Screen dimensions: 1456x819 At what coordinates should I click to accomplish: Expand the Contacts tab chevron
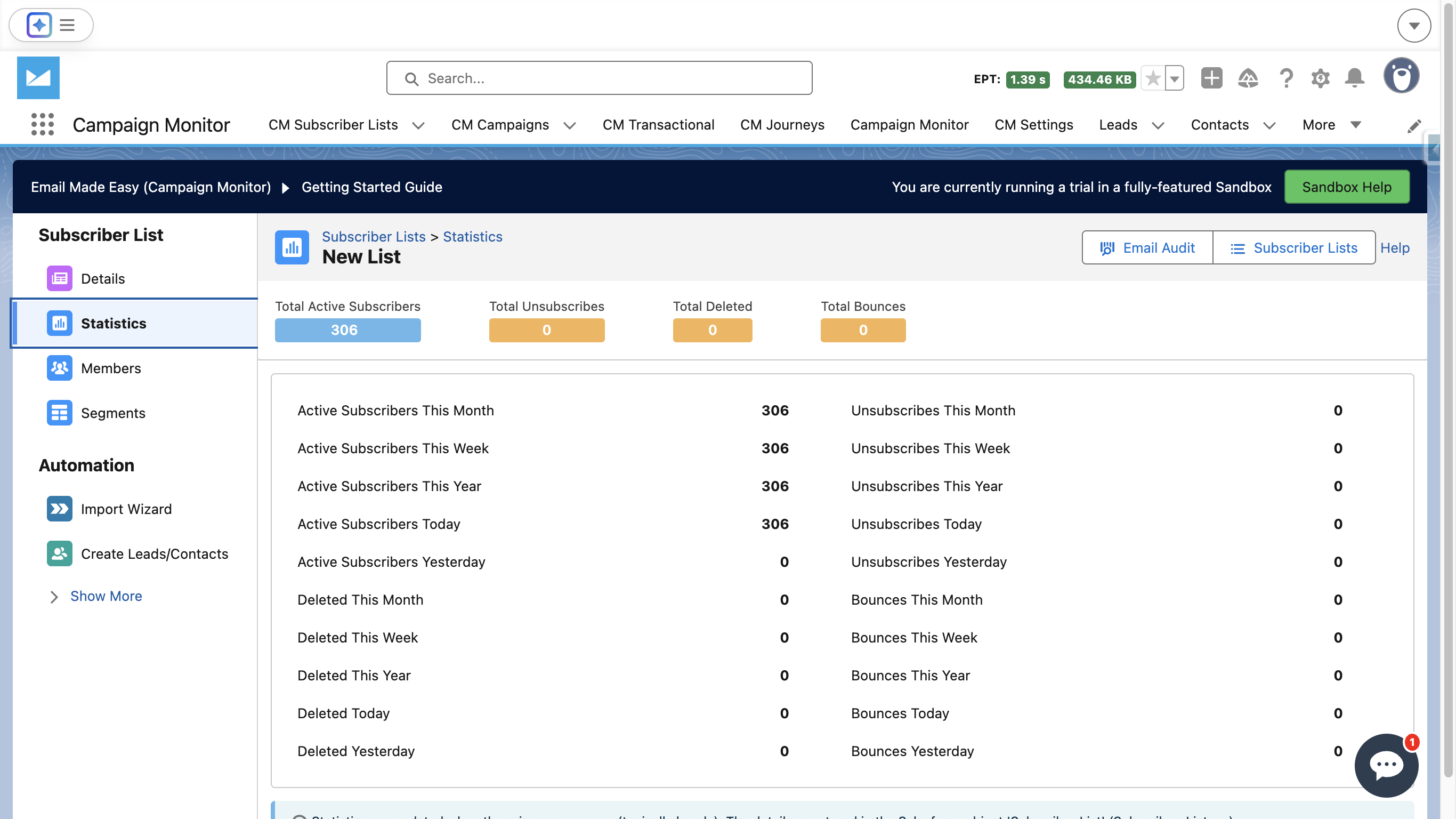1269,125
